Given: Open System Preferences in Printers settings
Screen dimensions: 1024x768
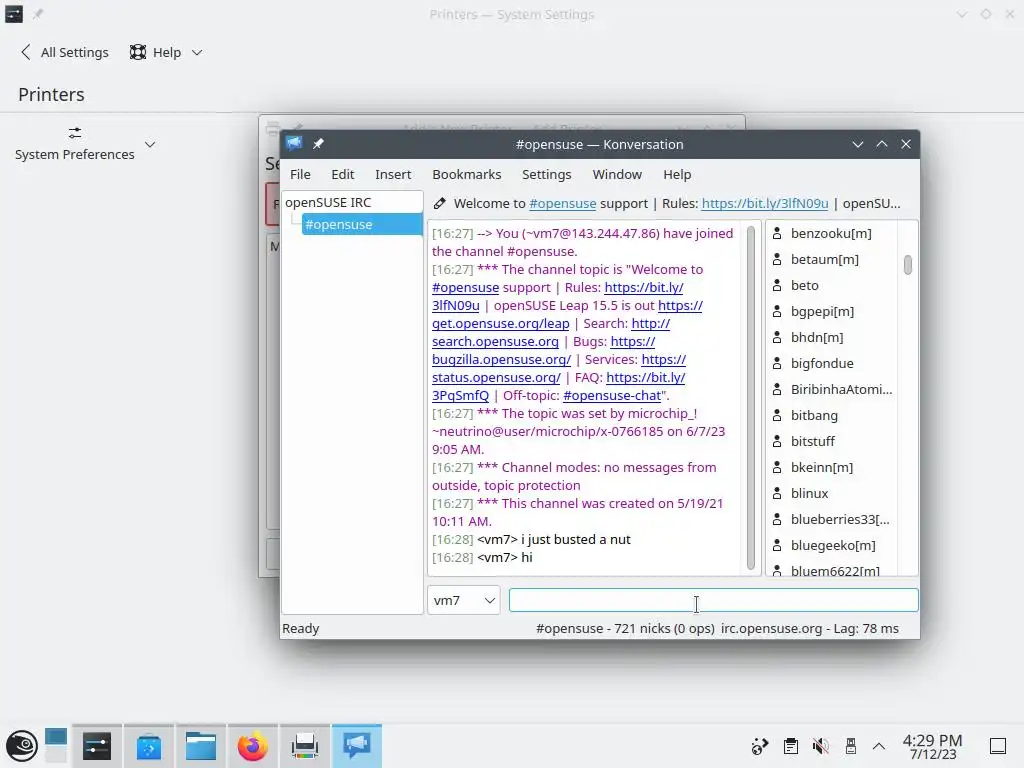Looking at the screenshot, I should coord(74,144).
